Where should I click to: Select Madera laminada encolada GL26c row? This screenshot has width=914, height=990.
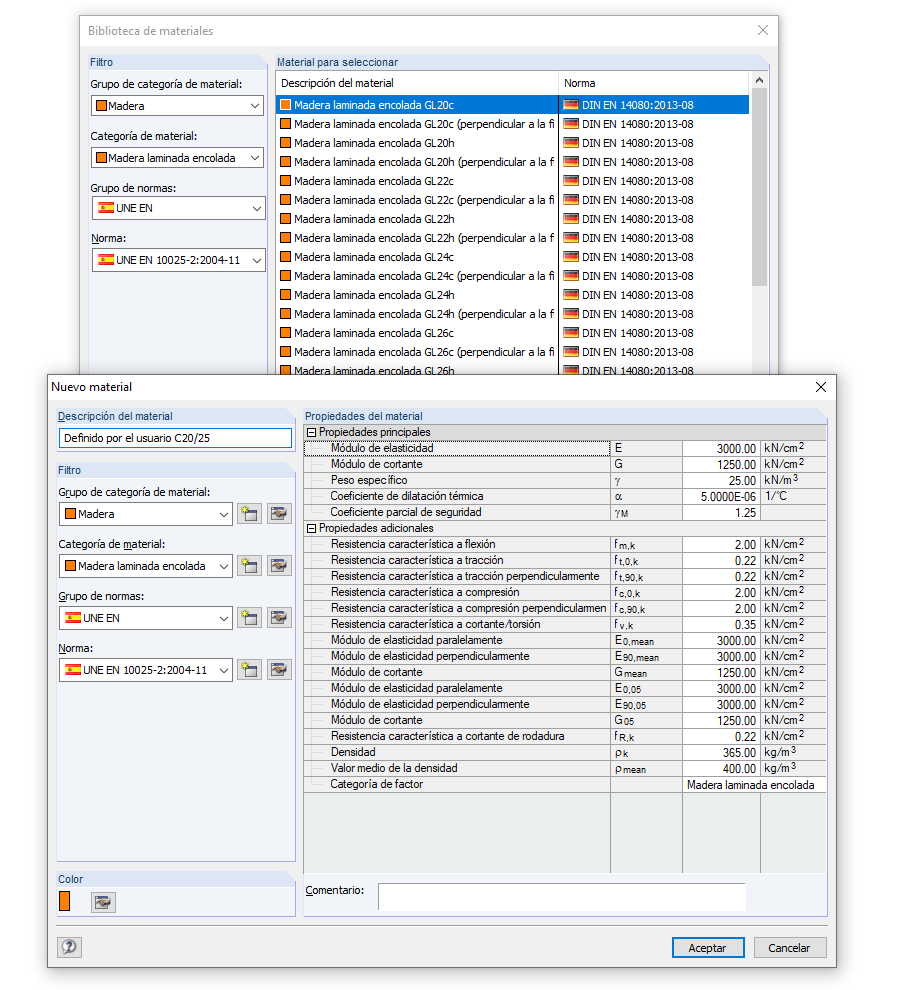(512, 333)
